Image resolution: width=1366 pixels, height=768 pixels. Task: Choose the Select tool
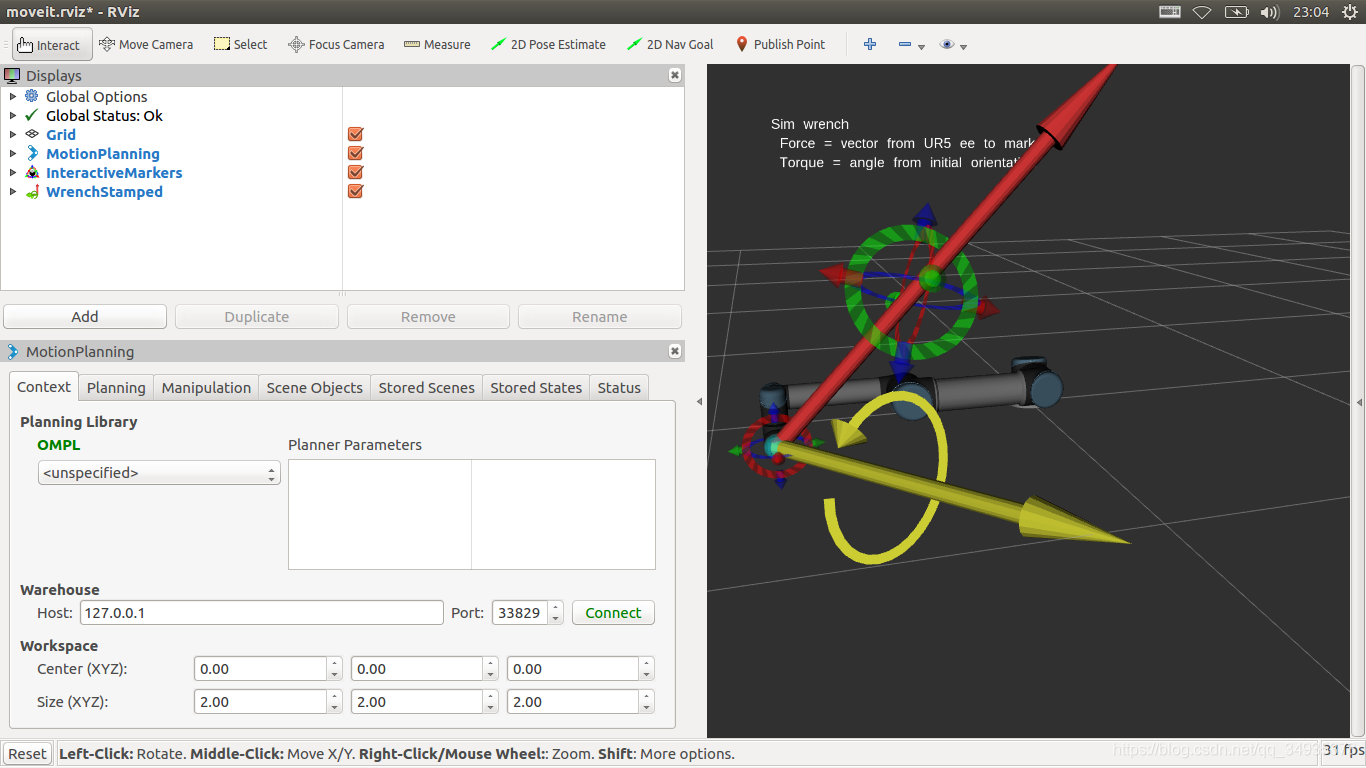coord(241,44)
